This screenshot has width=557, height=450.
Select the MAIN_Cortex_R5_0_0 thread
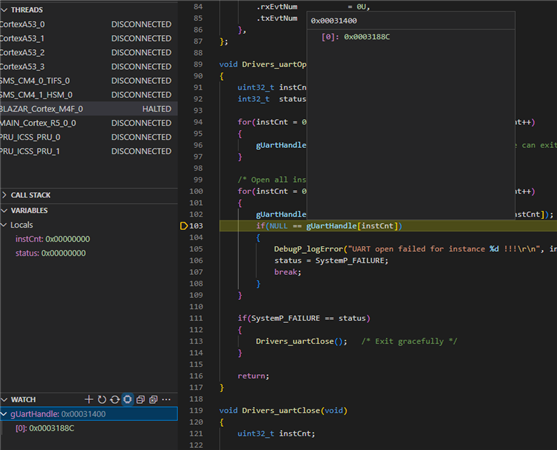click(89, 123)
